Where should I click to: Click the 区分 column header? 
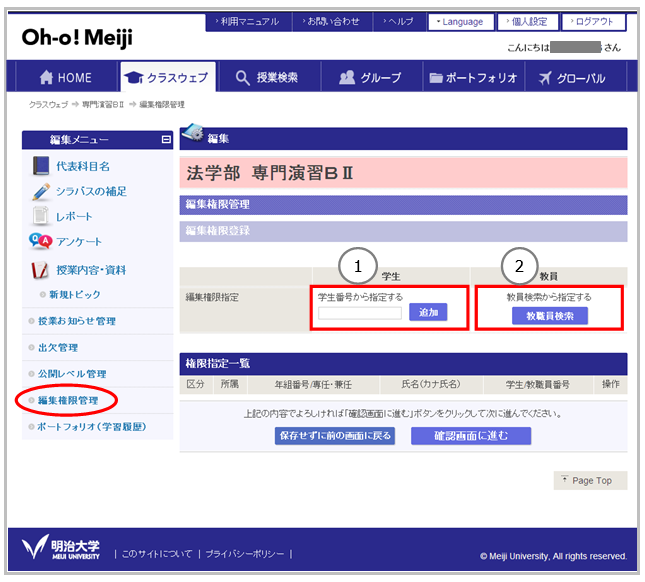[x=195, y=384]
